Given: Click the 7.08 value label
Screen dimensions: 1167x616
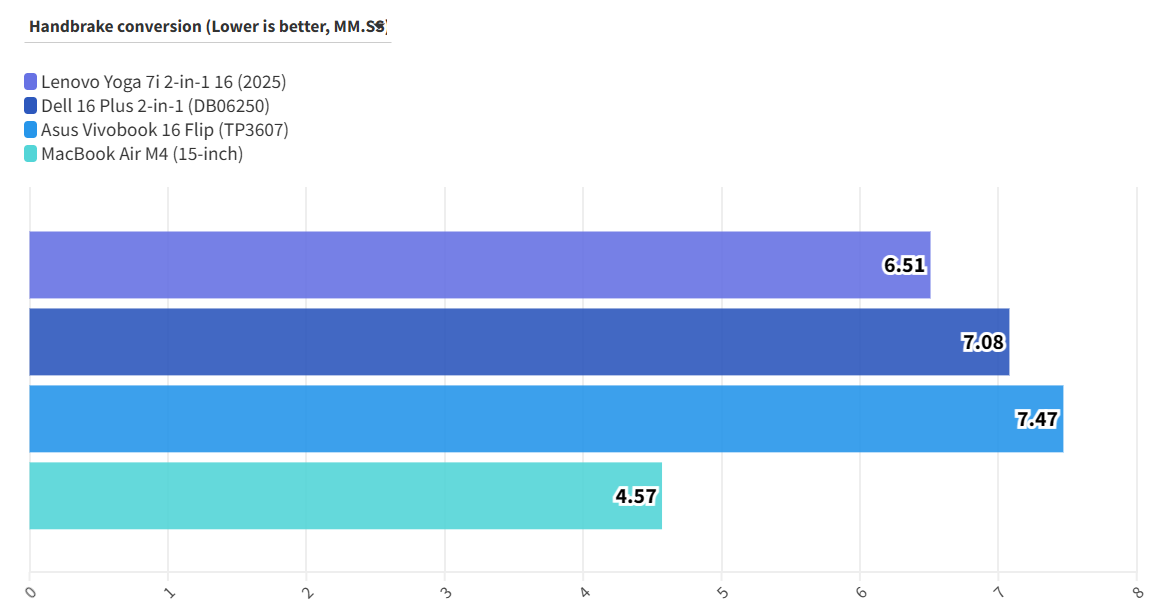Looking at the screenshot, I should (x=983, y=343).
